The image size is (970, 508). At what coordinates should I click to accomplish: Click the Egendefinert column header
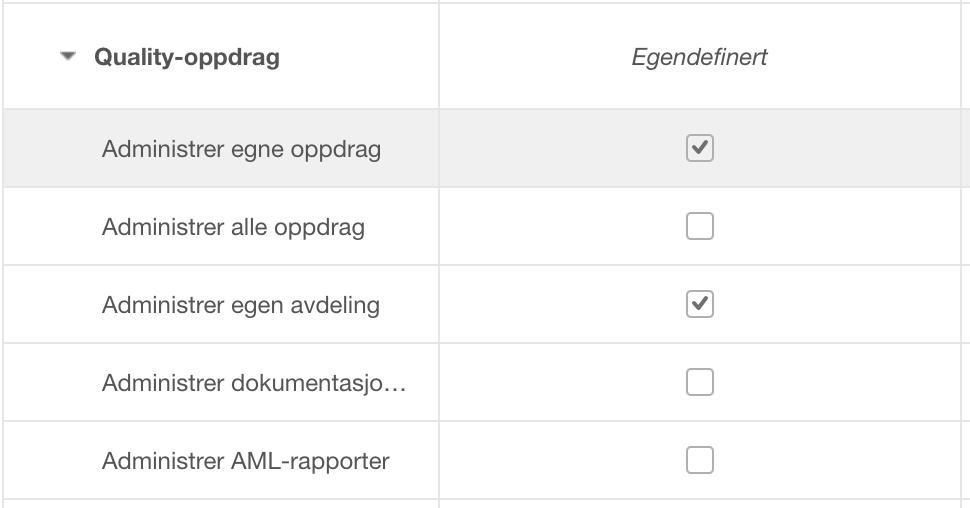click(x=699, y=57)
